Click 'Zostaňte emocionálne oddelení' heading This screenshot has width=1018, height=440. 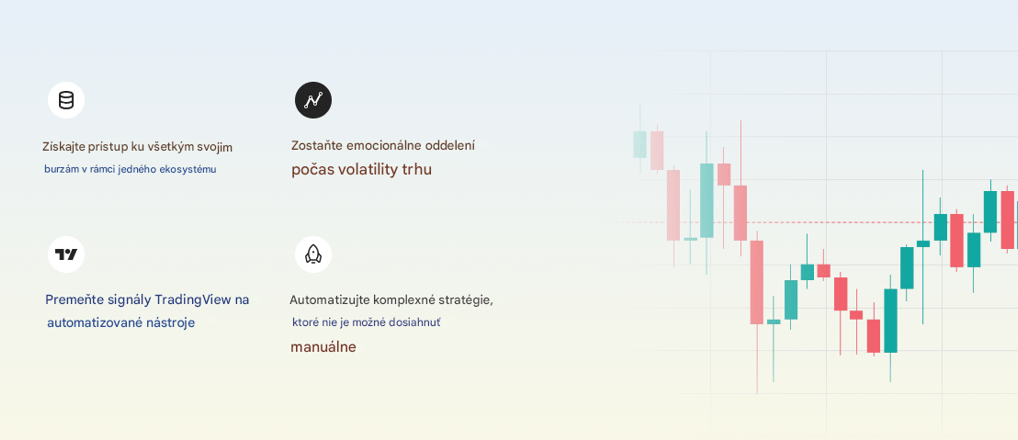coord(383,146)
